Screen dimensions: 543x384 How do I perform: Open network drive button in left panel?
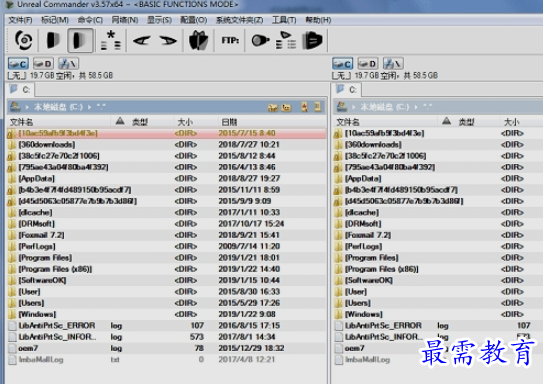(68, 64)
